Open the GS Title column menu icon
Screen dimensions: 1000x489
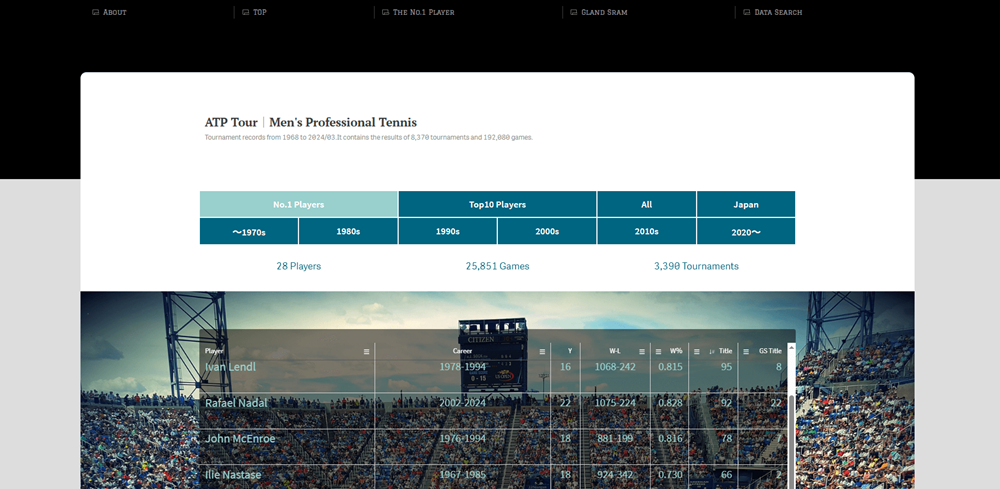[746, 352]
